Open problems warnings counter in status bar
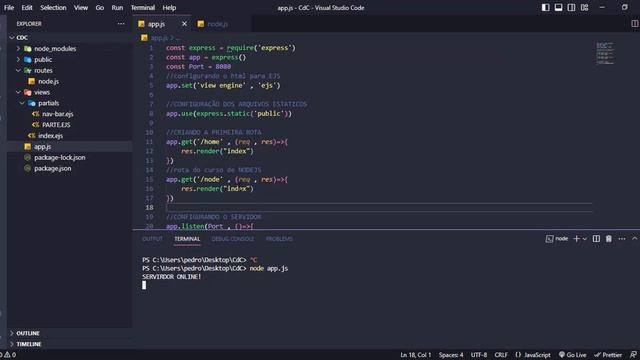640x360 pixels. point(8,355)
